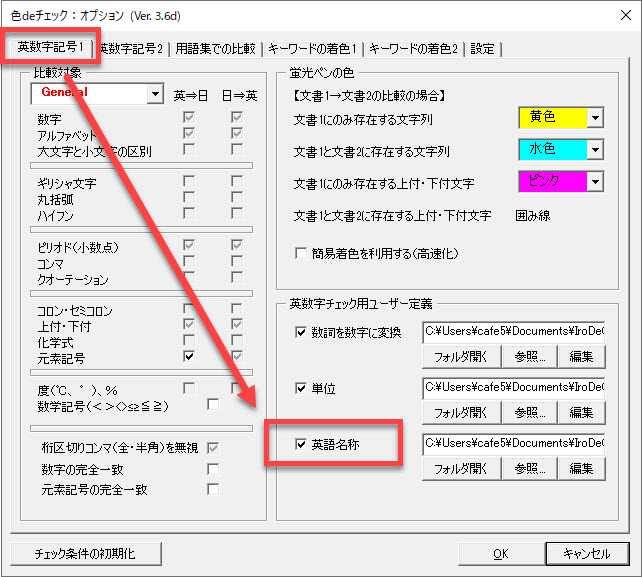Click the 単位 file path field
The image size is (642, 577).
point(513,387)
